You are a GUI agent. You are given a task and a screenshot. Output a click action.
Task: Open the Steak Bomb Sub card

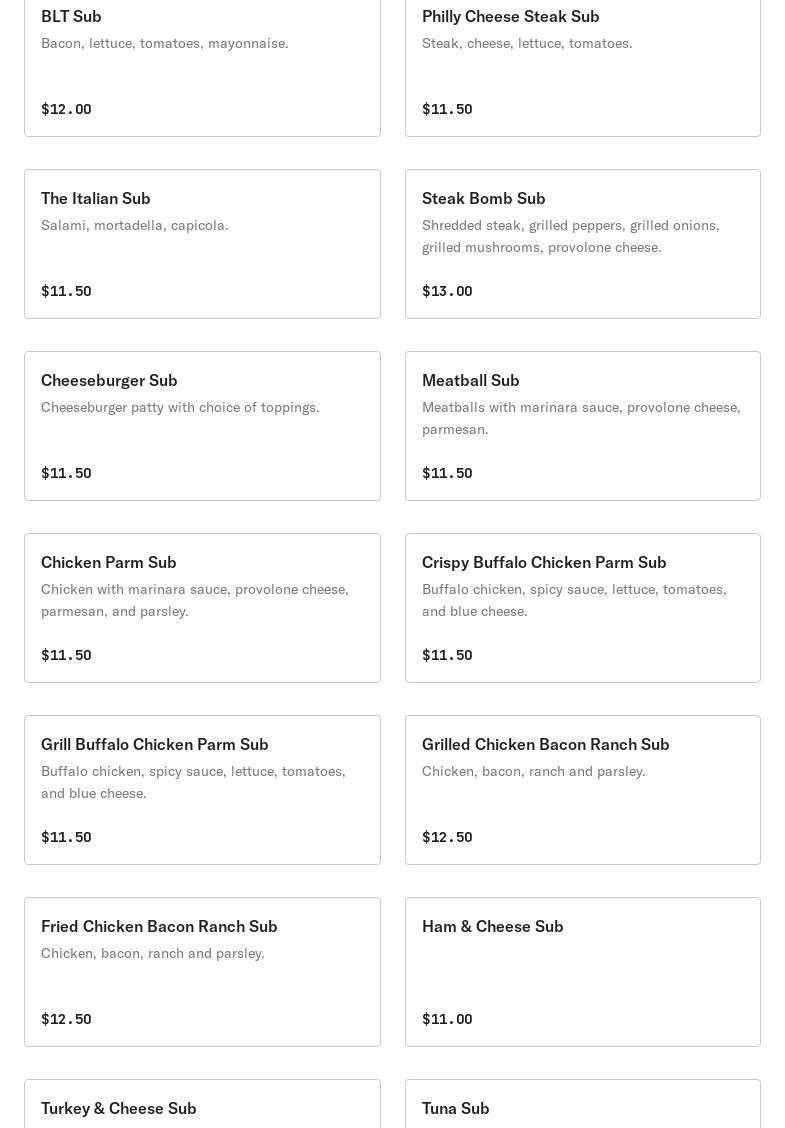[x=583, y=244]
